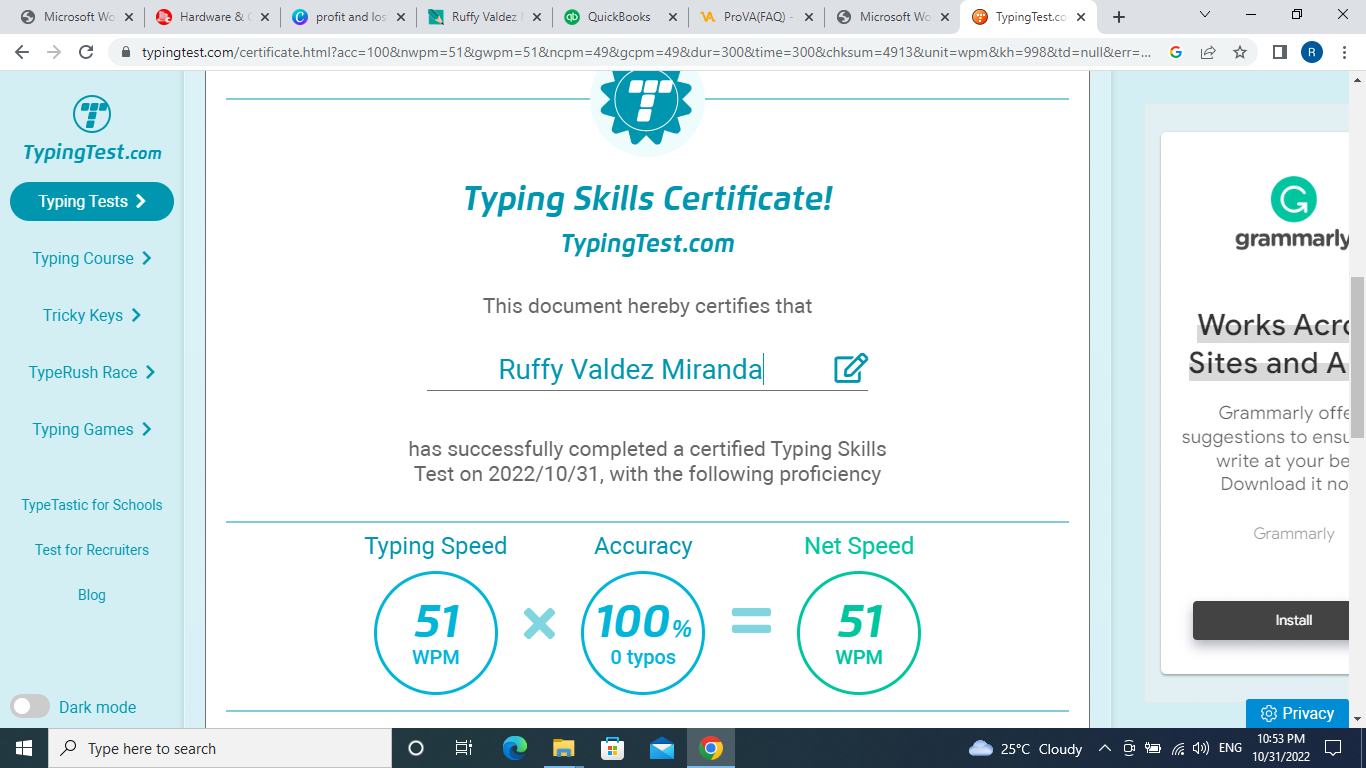Open the tab search dropdown chevron
The width and height of the screenshot is (1366, 768).
click(x=1204, y=16)
